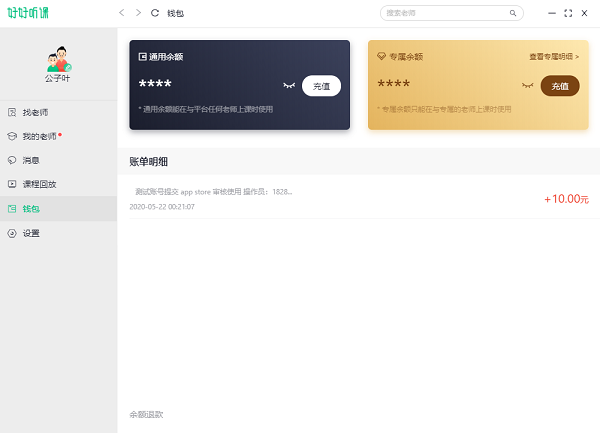Click the 钱包 page title in the top bar
This screenshot has width=600, height=433.
[x=175, y=13]
